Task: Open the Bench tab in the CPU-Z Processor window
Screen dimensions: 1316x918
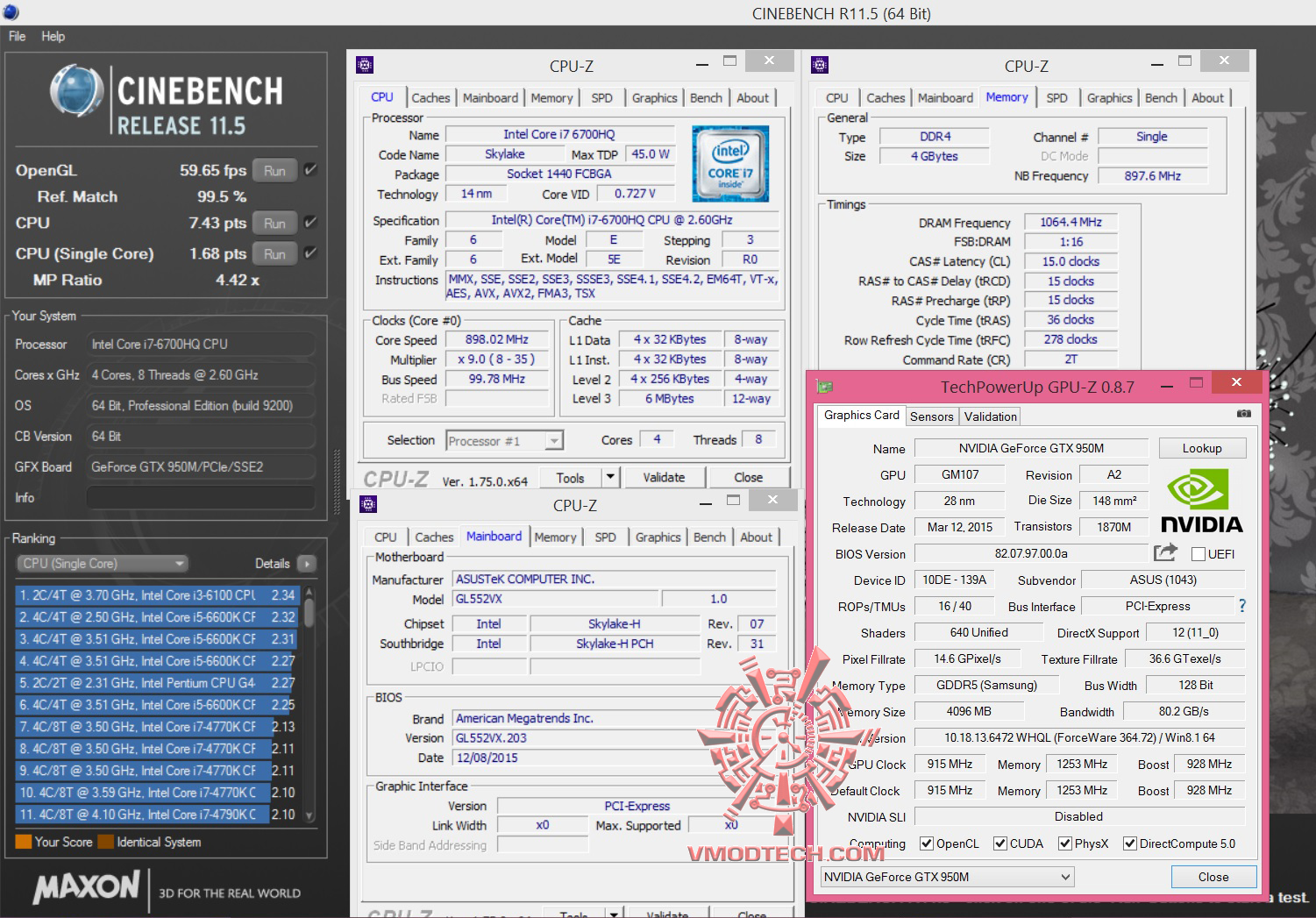Action: (706, 98)
